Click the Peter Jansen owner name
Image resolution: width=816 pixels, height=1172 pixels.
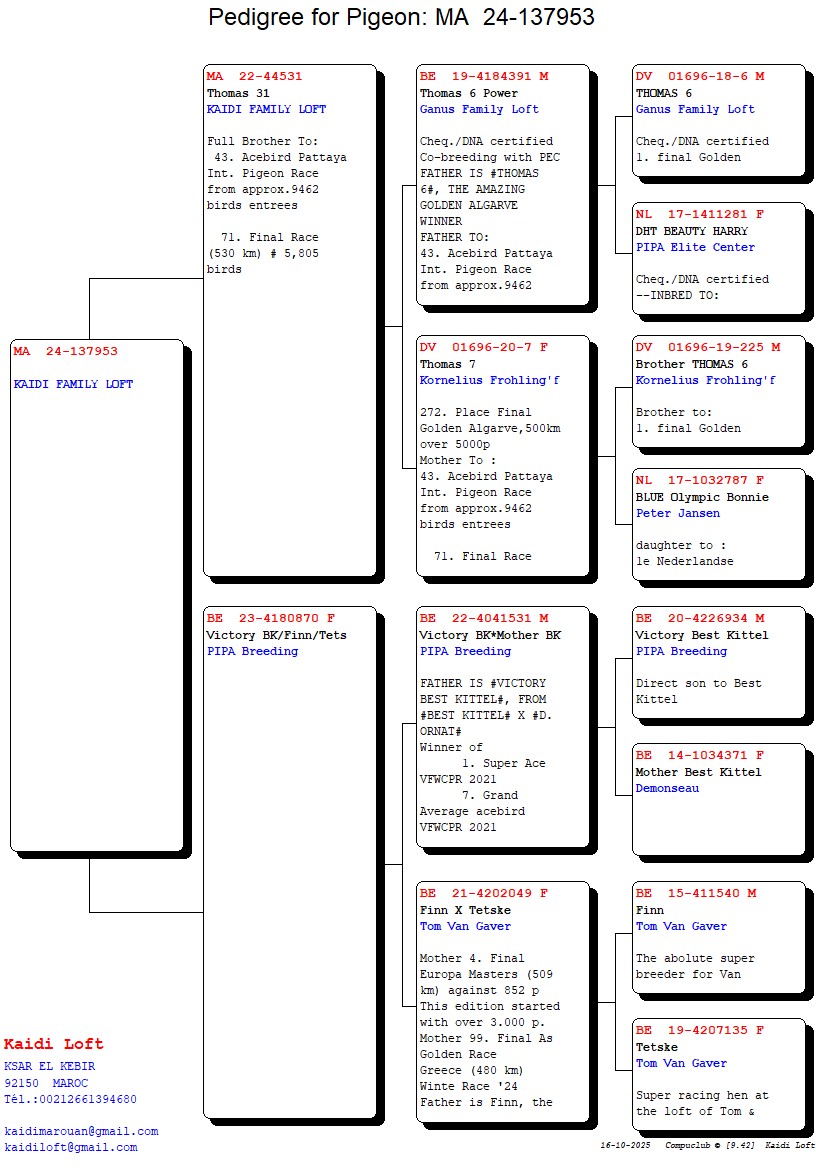[677, 513]
